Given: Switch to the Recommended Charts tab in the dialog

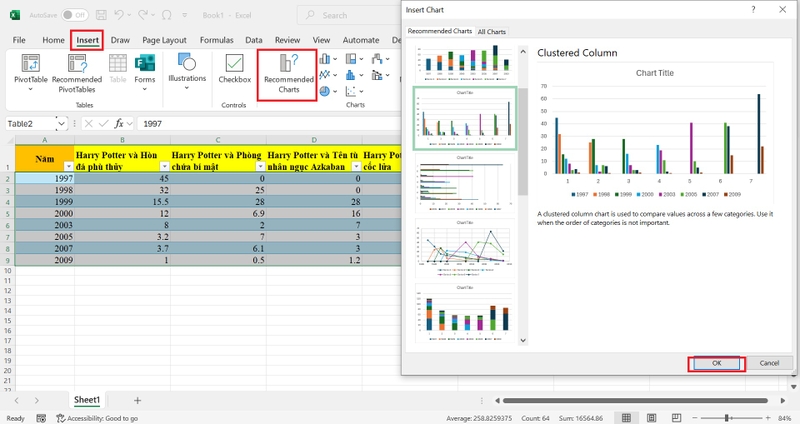Looking at the screenshot, I should point(440,31).
